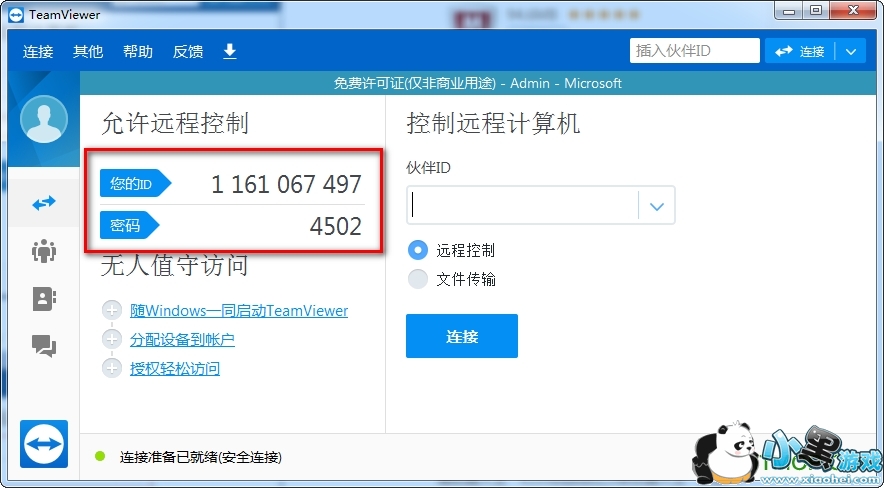Viewport: 884px width, 488px height.
Task: Click your ID 1 161 067 497
Action: click(286, 184)
